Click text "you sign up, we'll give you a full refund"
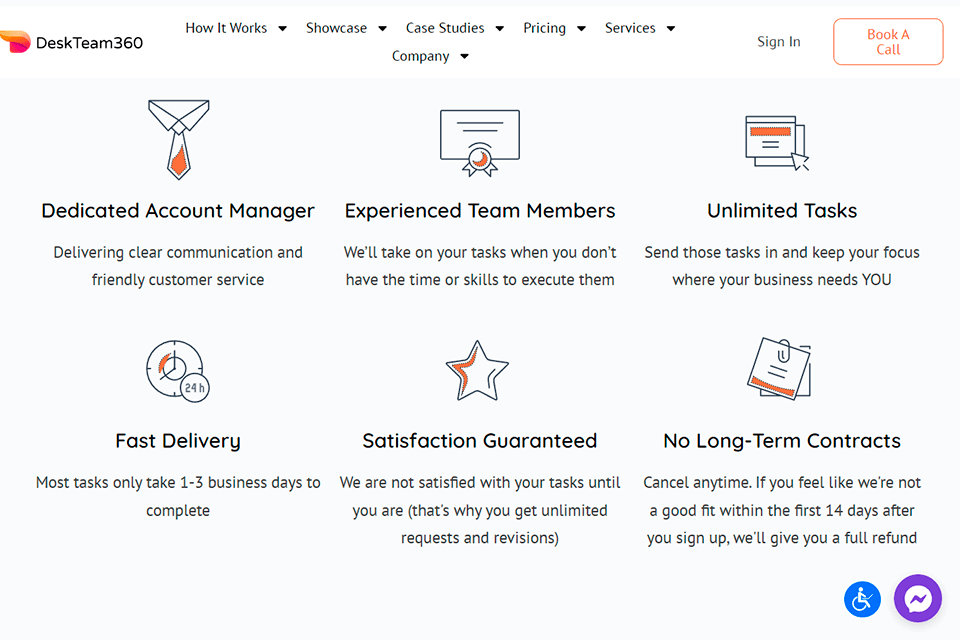960x640 pixels. tap(782, 538)
